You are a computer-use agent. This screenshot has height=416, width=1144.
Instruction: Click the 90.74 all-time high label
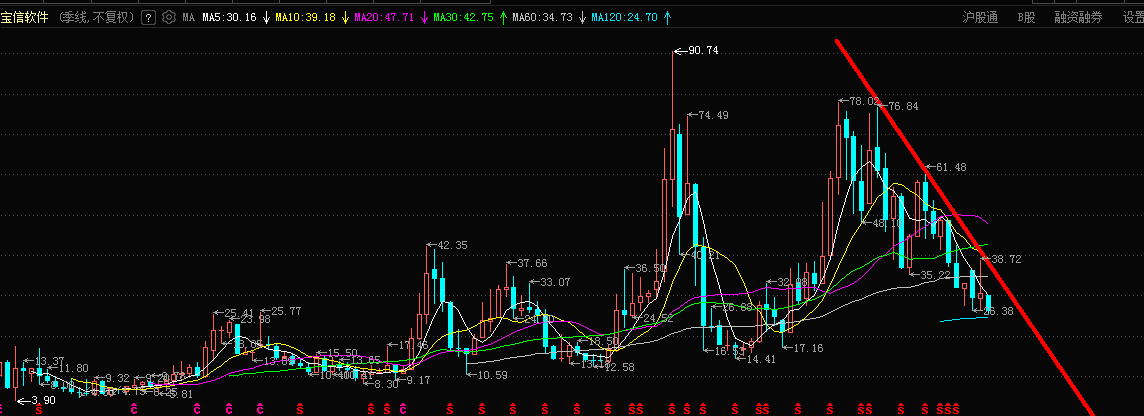(703, 50)
